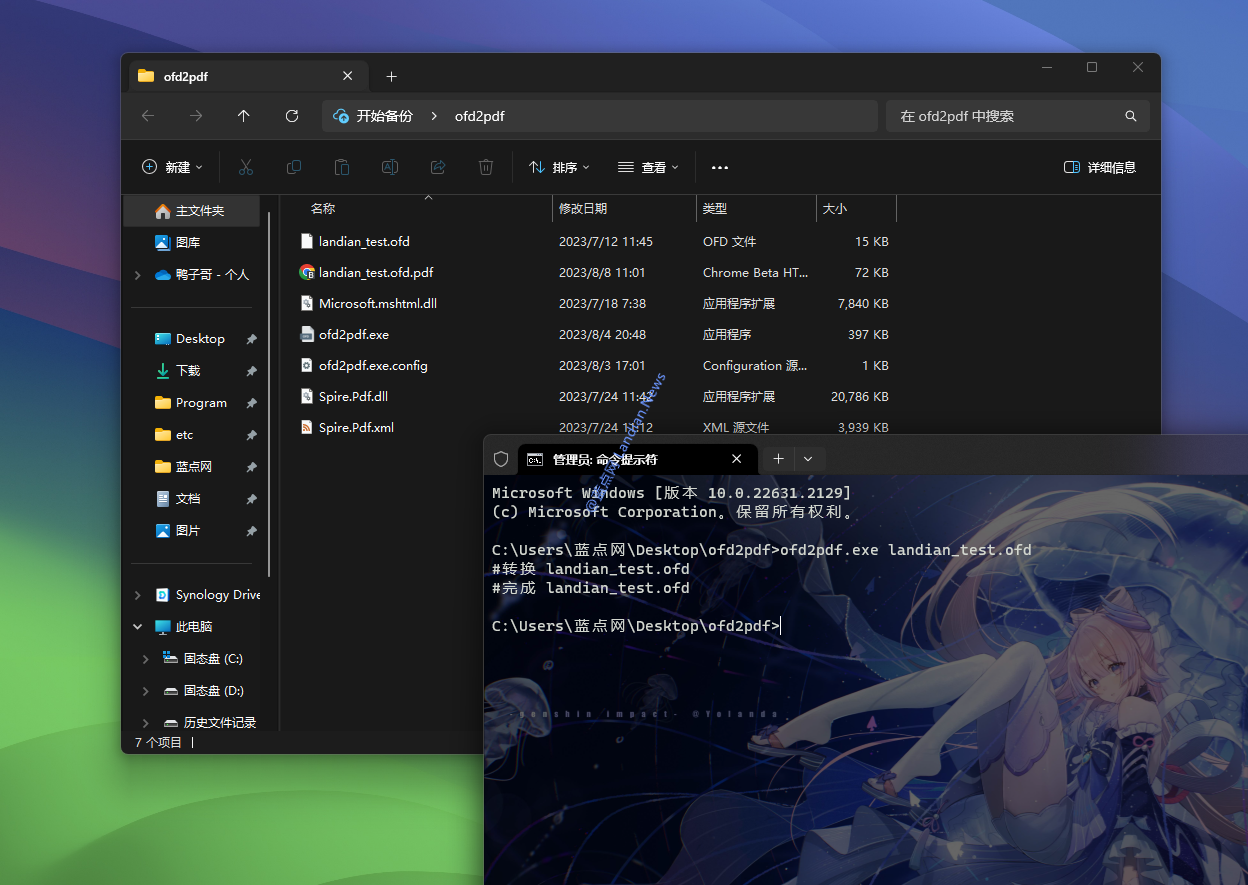This screenshot has width=1248, height=885.
Task: Open terminal new tab profile dropdown
Action: [808, 459]
